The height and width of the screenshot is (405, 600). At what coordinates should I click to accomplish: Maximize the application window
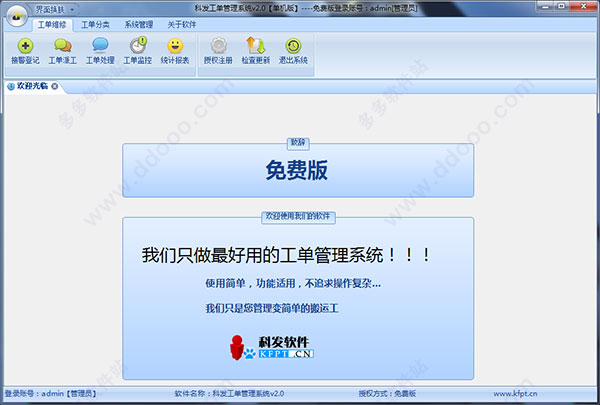(561, 6)
